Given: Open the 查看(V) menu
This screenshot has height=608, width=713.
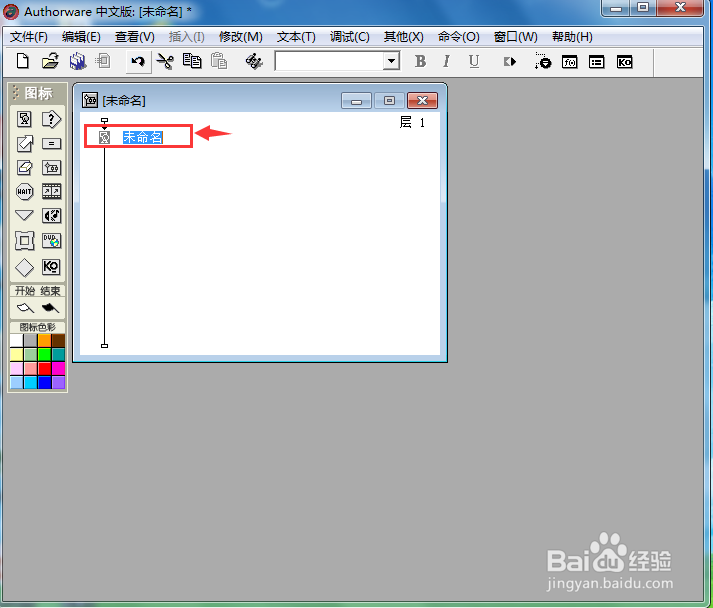Looking at the screenshot, I should [135, 37].
